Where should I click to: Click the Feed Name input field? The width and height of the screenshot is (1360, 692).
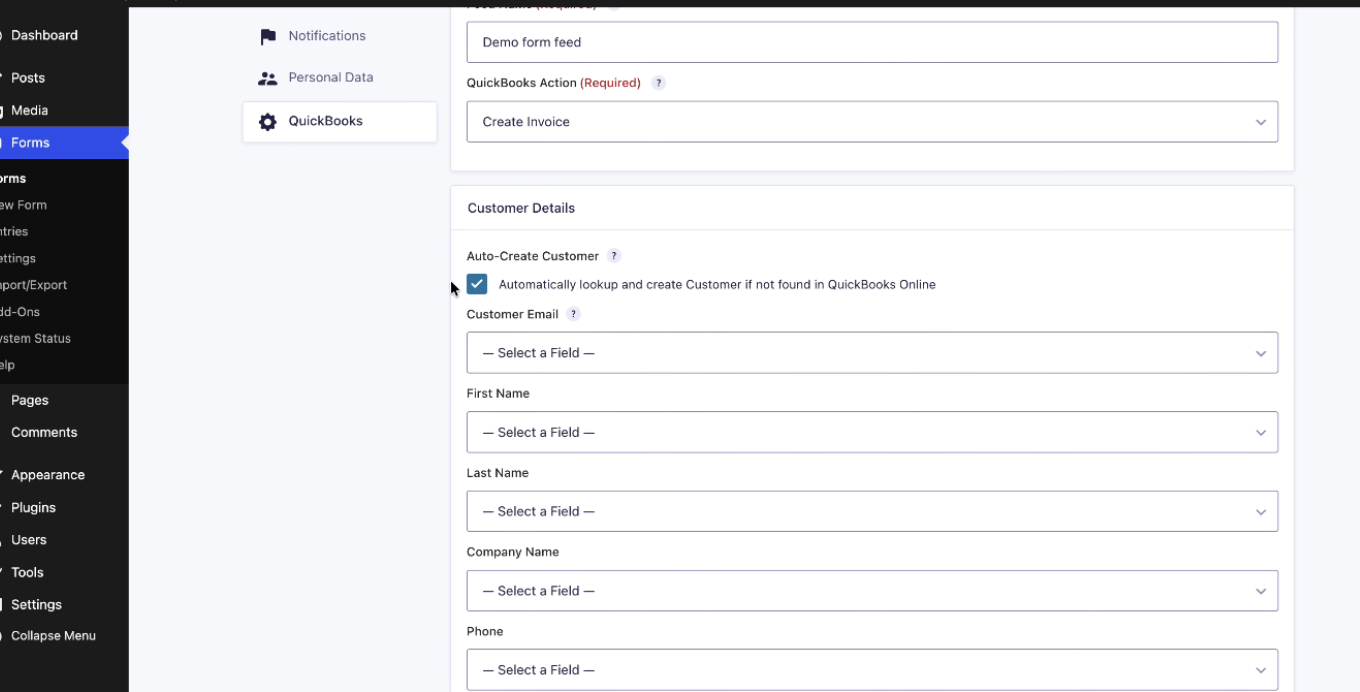point(872,42)
